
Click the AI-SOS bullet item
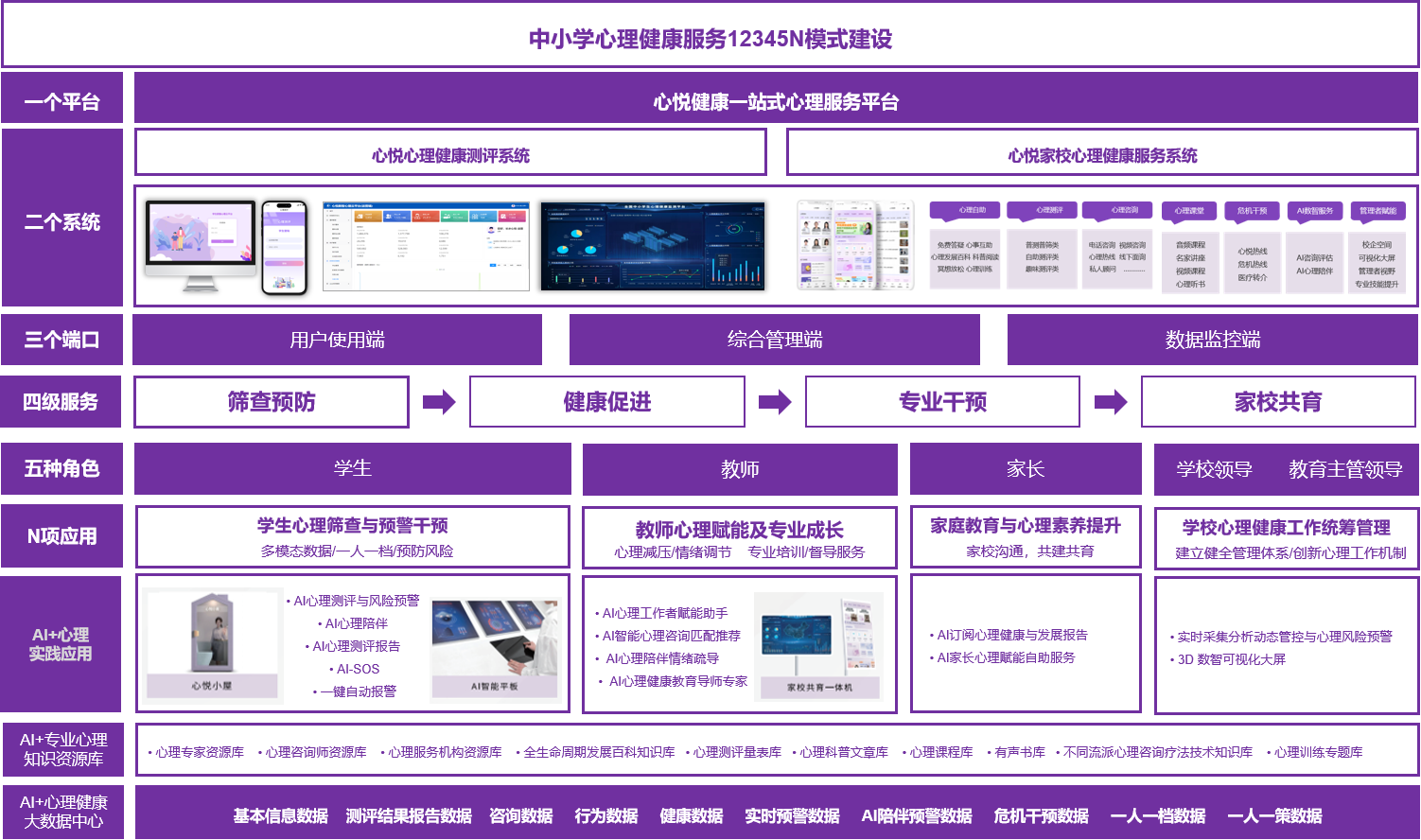pos(358,669)
